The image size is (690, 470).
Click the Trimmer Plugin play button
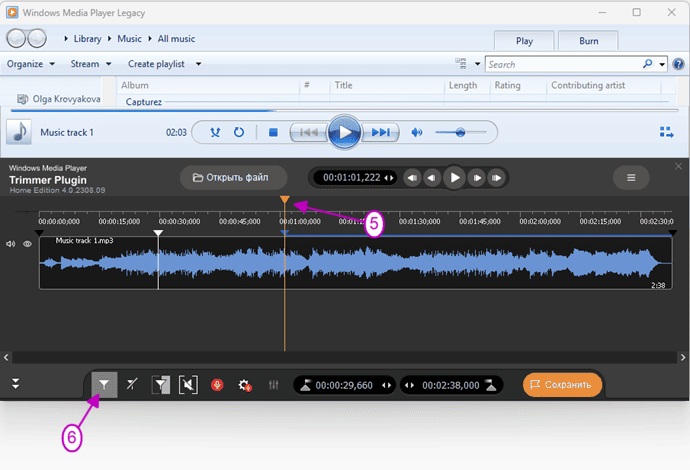[x=455, y=178]
